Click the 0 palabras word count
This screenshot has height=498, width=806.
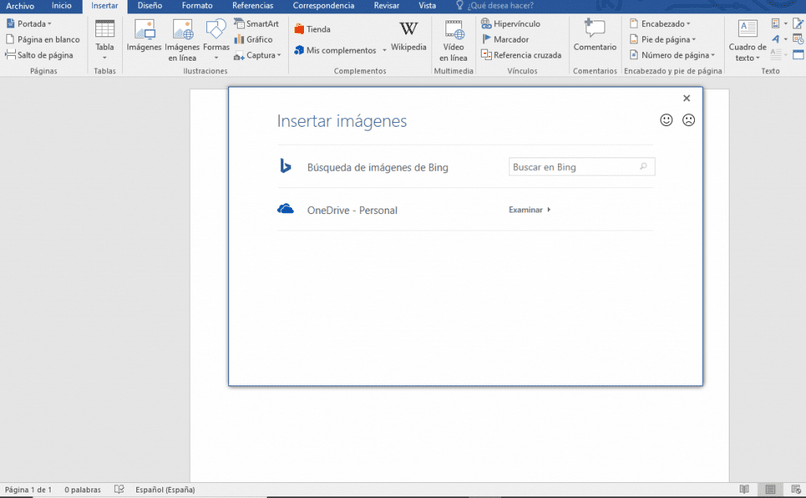click(82, 490)
